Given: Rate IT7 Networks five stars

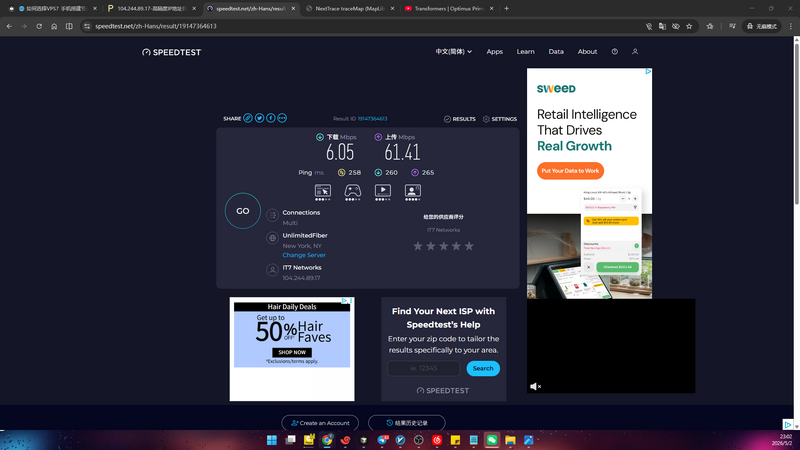Looking at the screenshot, I should pos(469,246).
